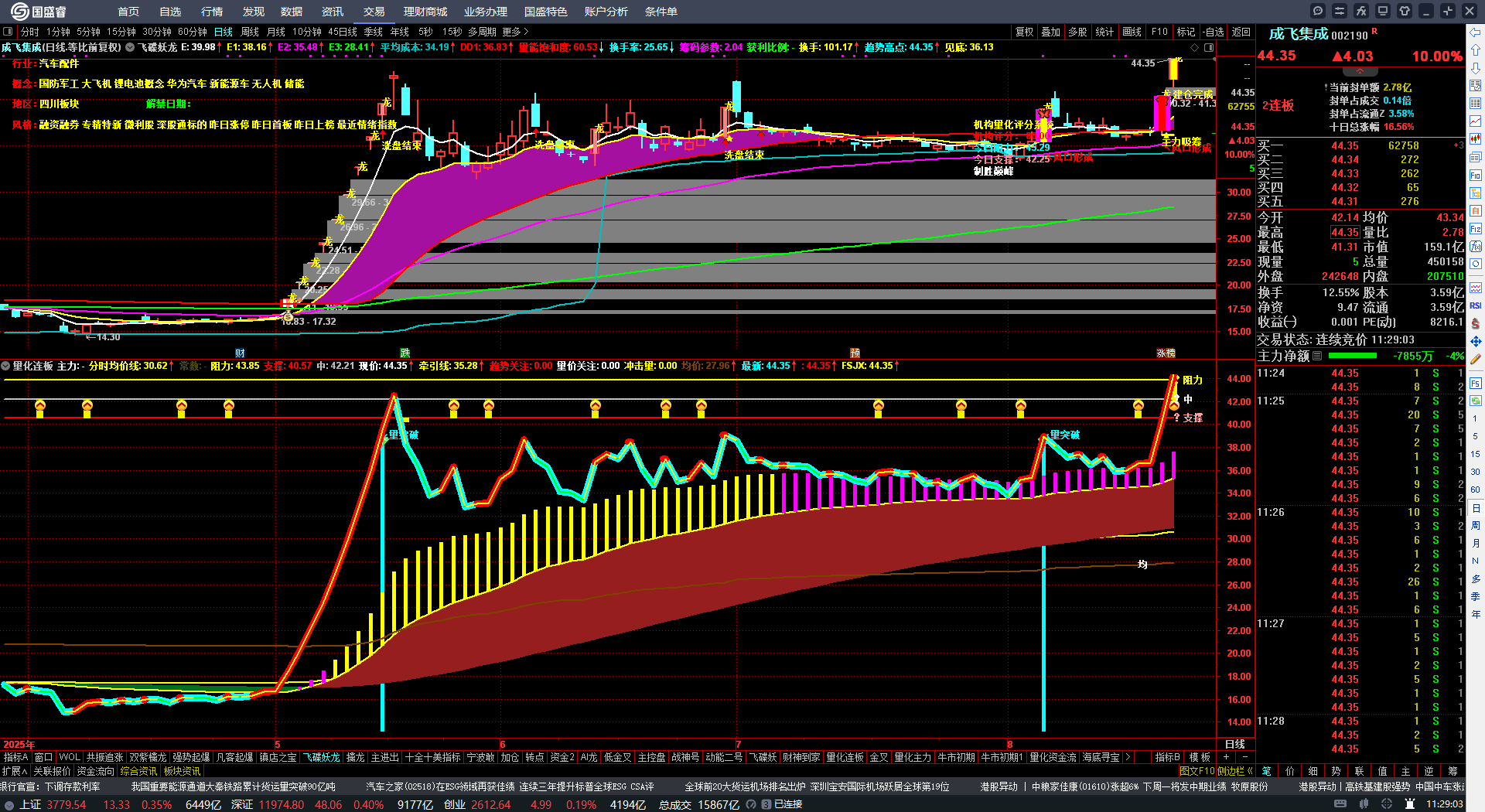Toggle the 量化连板 indicator panel box

[x=5, y=366]
